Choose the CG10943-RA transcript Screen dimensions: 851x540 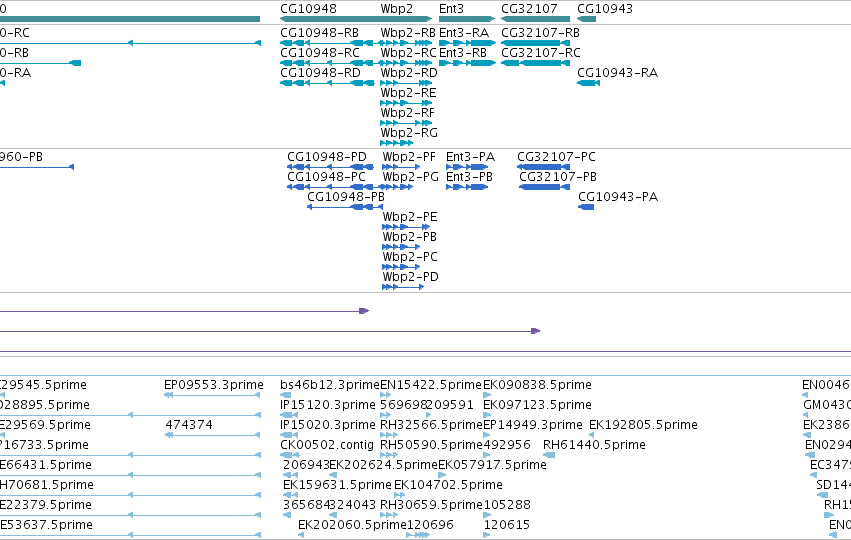pyautogui.click(x=618, y=73)
